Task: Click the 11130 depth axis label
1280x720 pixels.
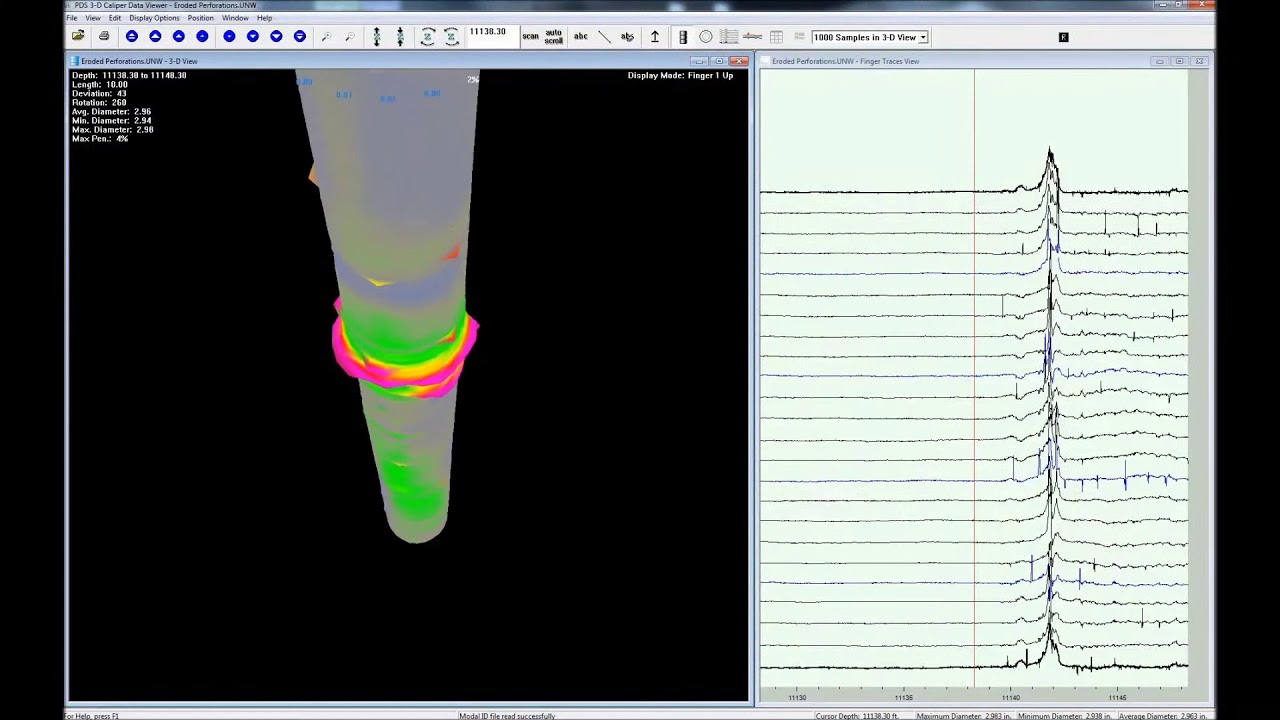Action: 797,698
